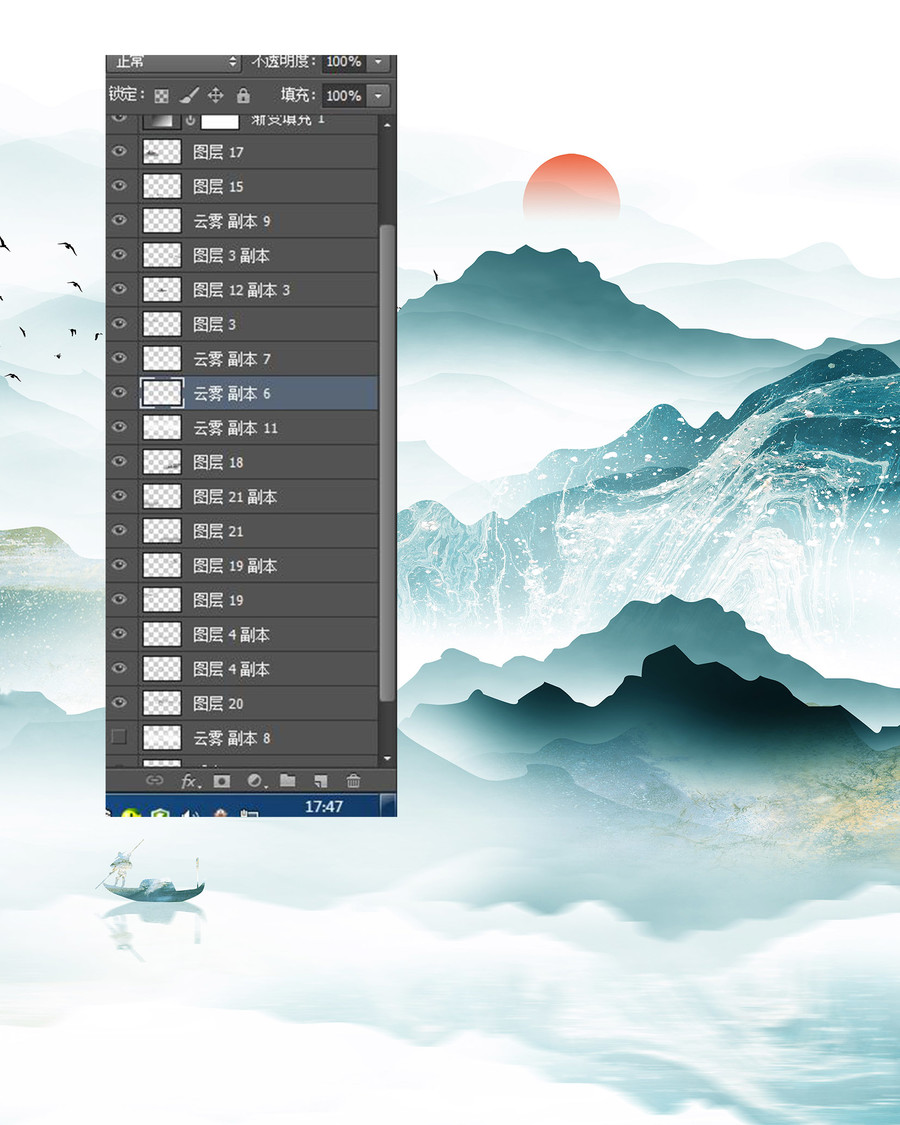Click layers panel scrollbar up arrow
The height and width of the screenshot is (1125, 900).
tap(387, 125)
